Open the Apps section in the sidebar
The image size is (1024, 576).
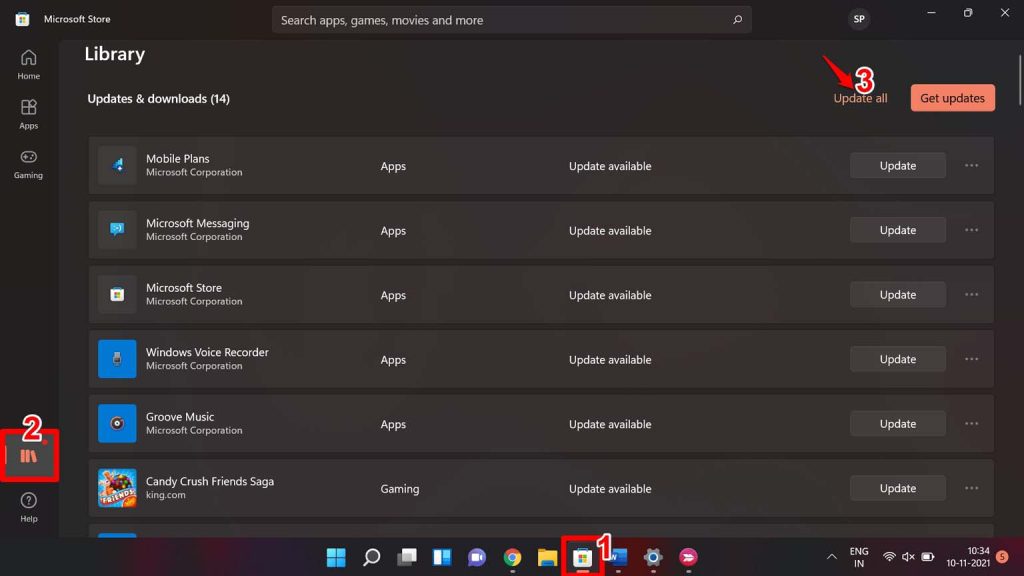(x=28, y=113)
